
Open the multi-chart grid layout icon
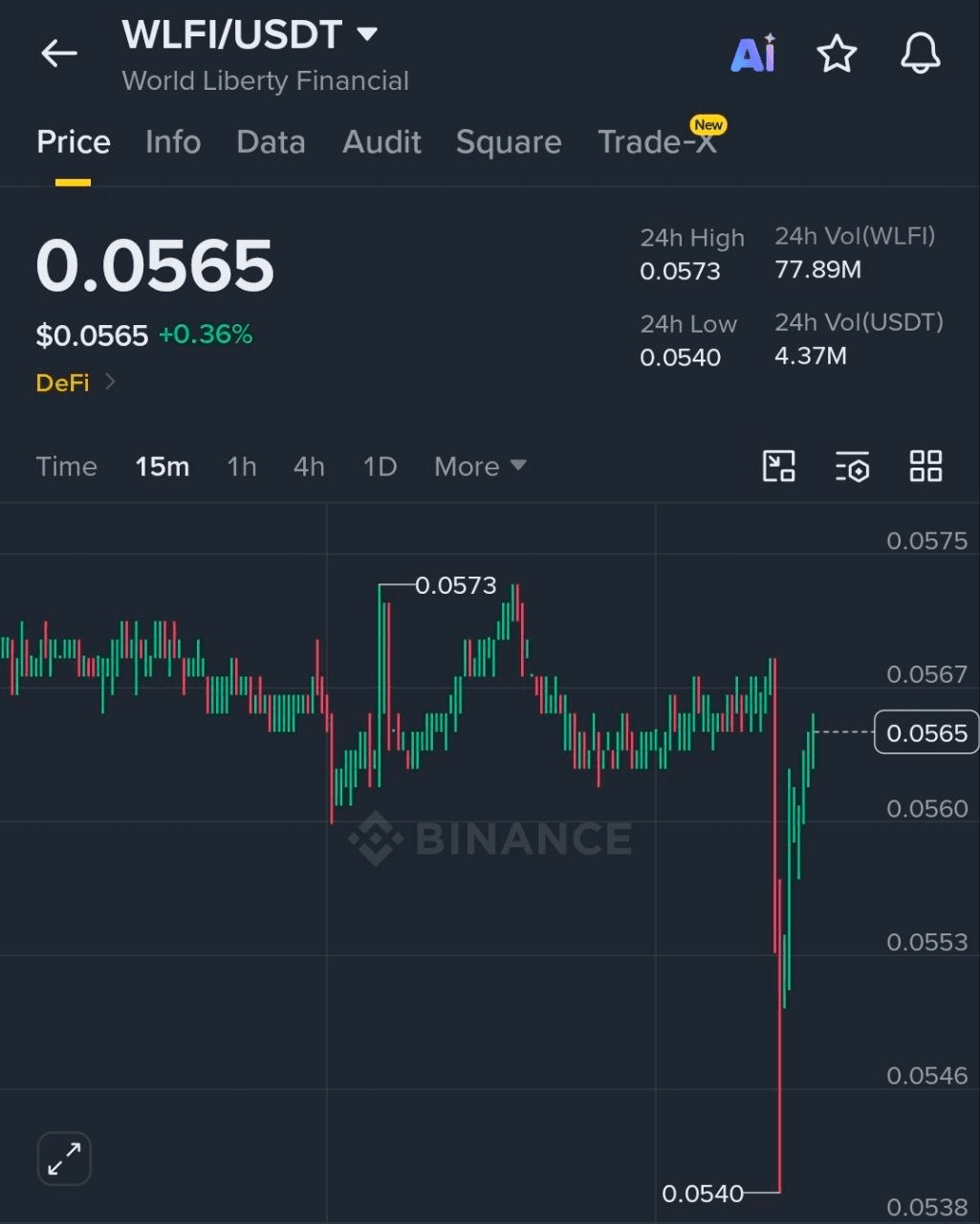[x=926, y=467]
